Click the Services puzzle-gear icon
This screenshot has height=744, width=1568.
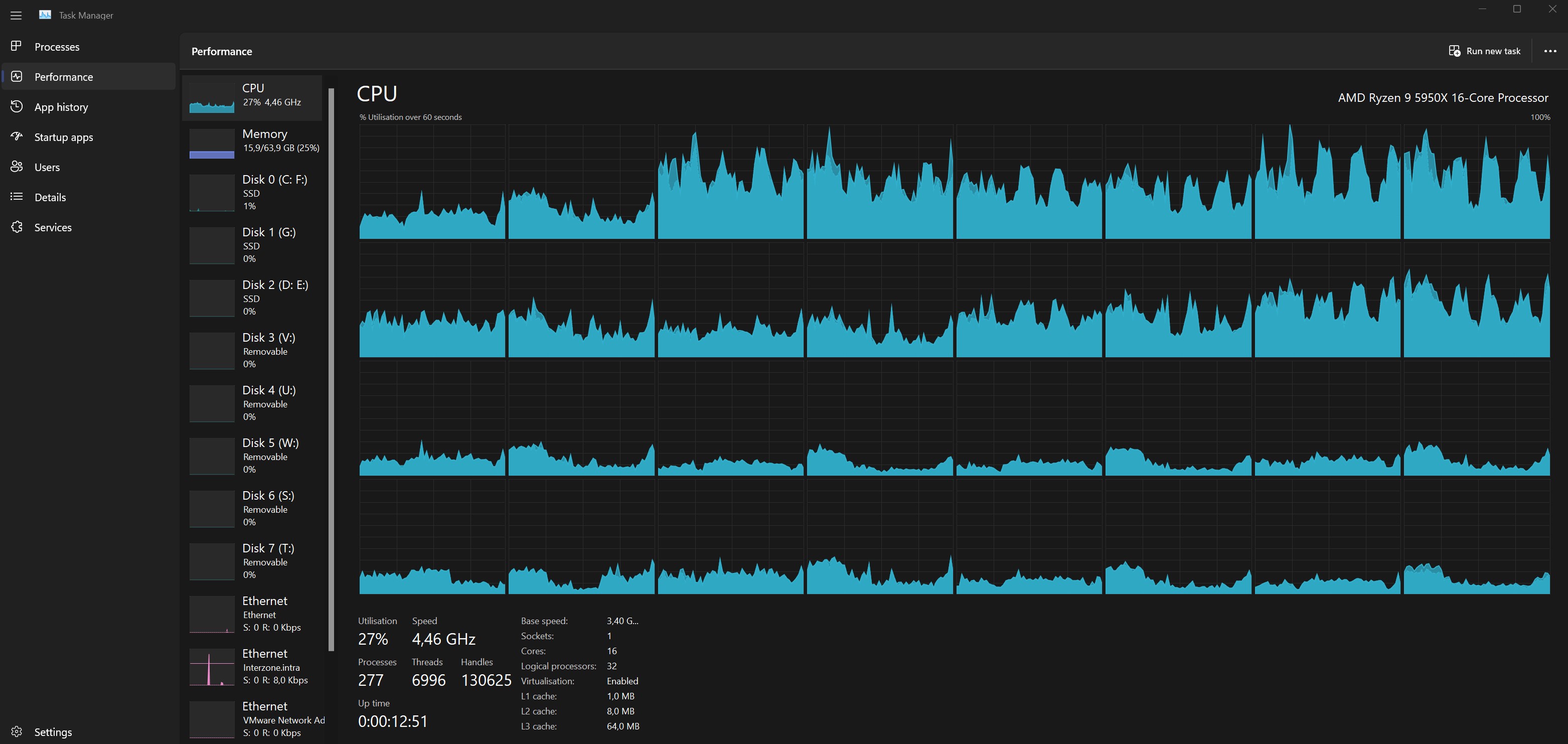click(x=17, y=227)
